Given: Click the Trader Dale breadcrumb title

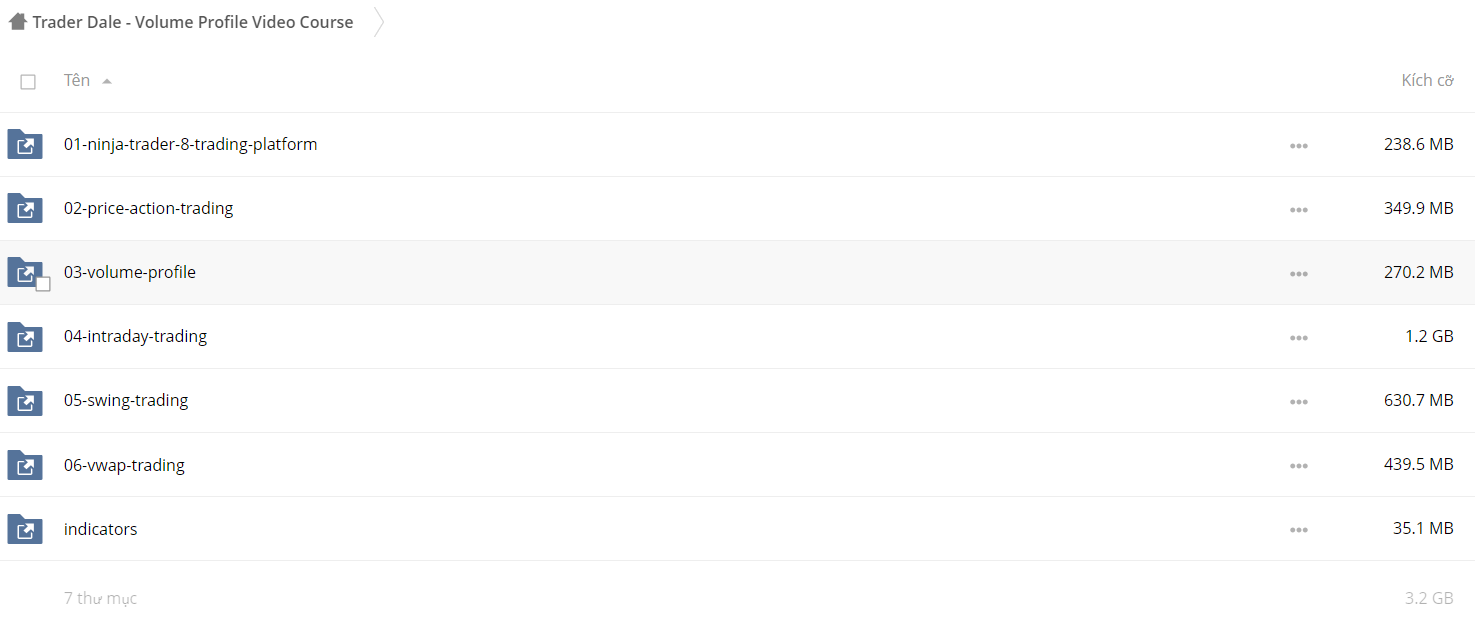Looking at the screenshot, I should point(193,22).
